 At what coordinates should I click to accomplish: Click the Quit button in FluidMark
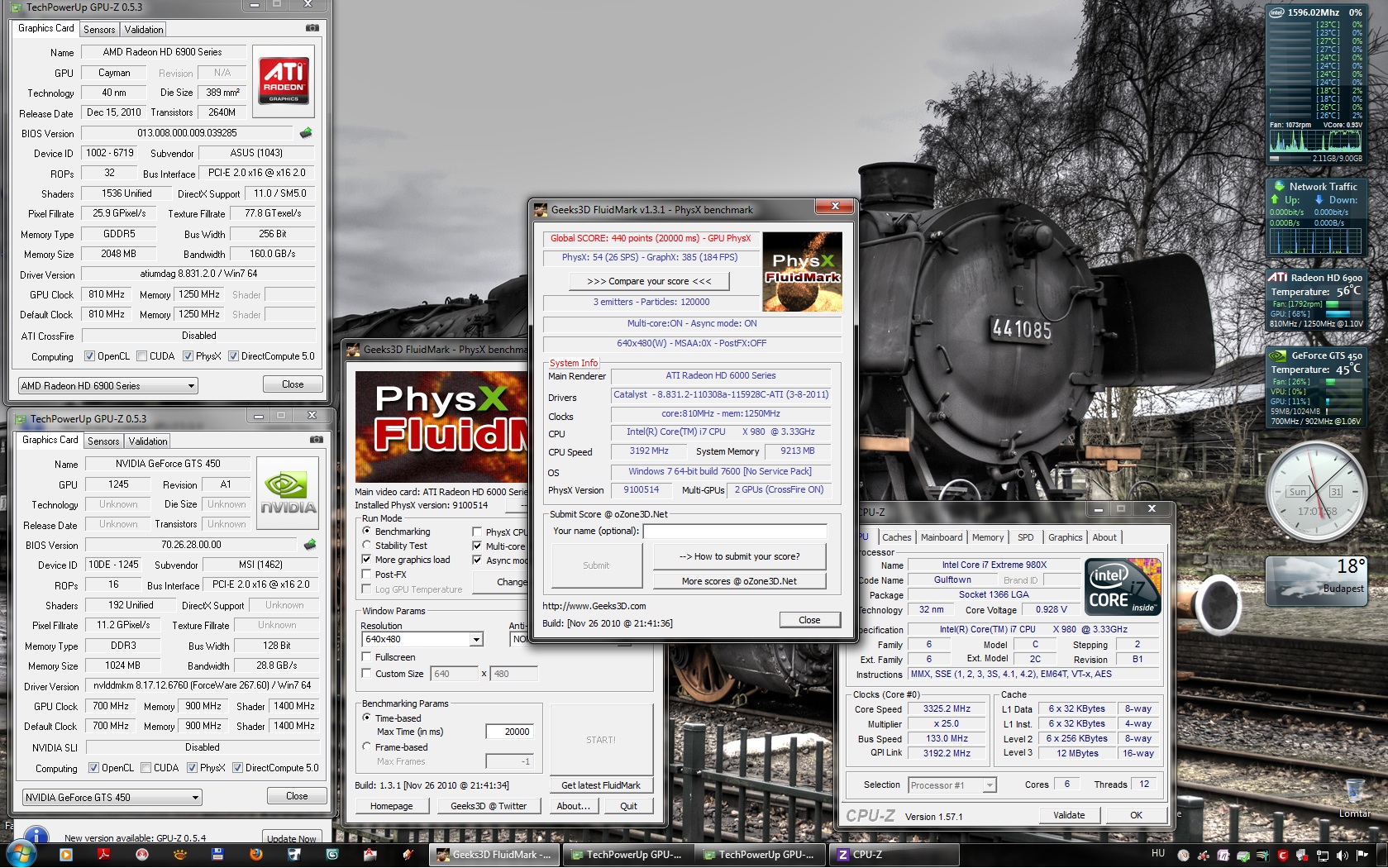(x=628, y=806)
